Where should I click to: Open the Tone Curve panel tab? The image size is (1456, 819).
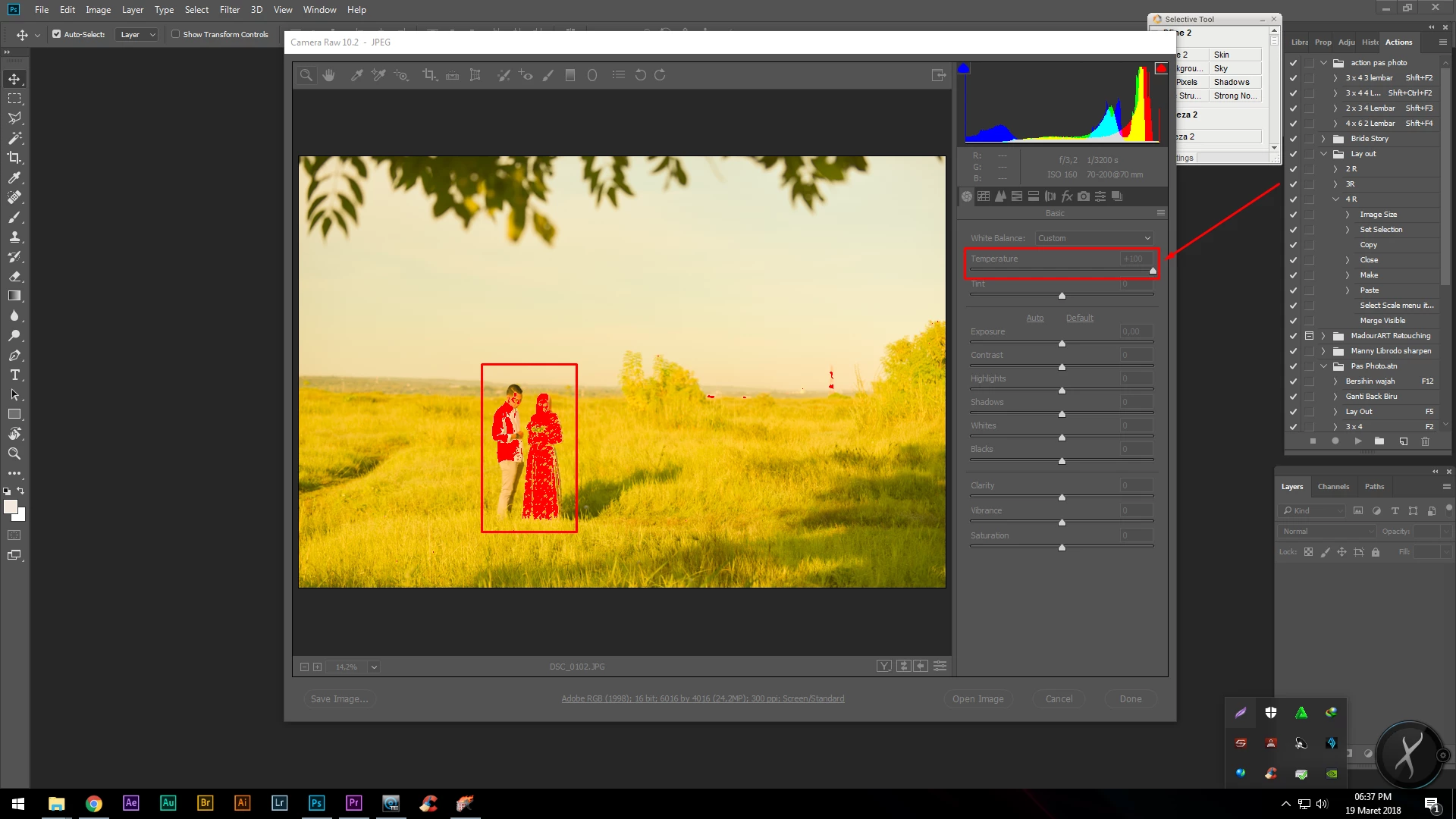coord(984,196)
